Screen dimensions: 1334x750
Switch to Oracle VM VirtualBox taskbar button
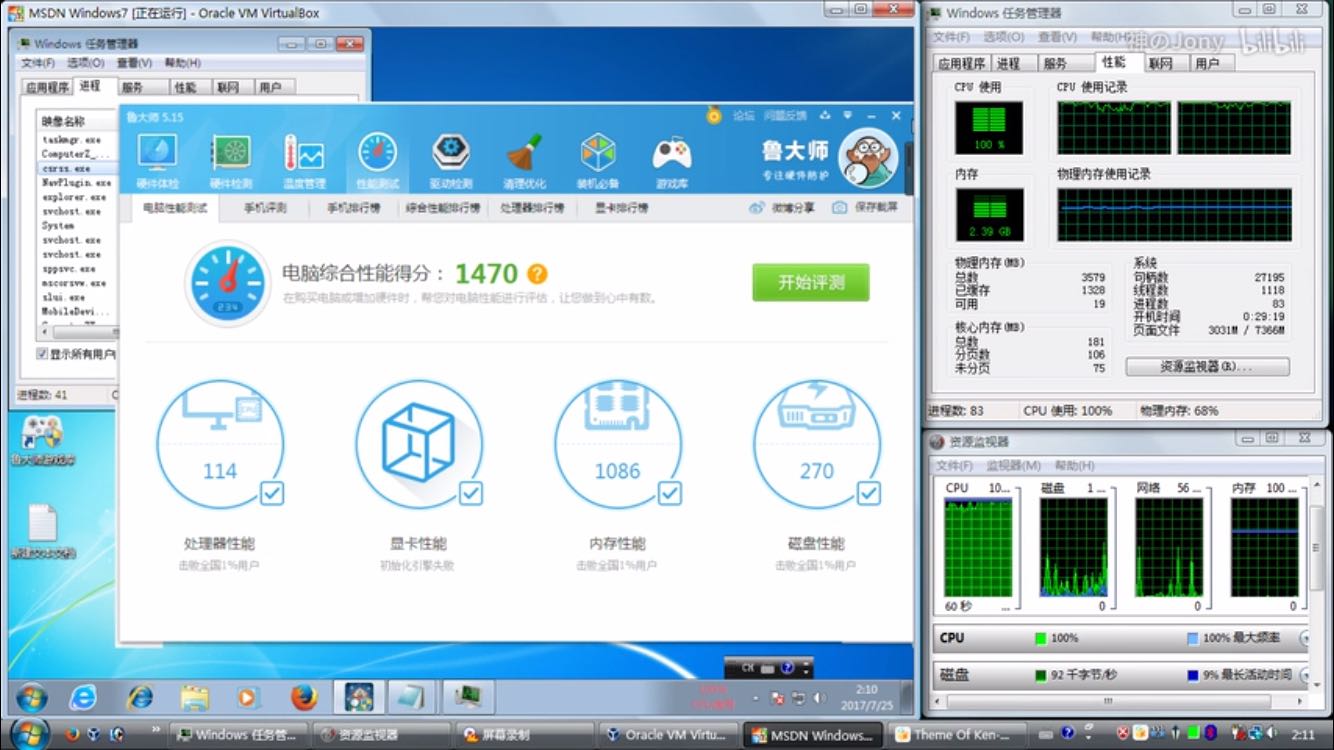coord(670,734)
